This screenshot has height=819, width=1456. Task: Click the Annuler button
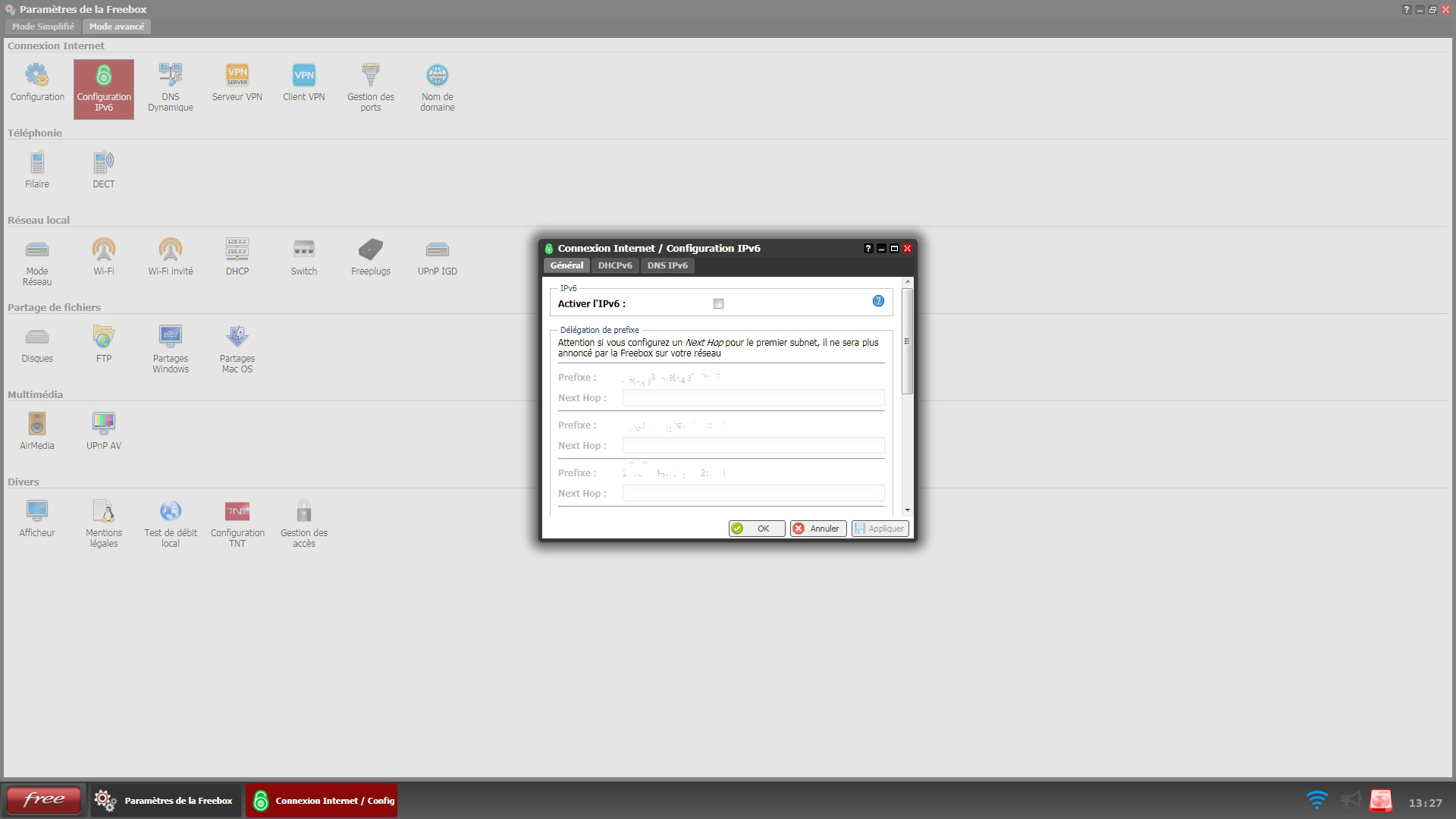[x=817, y=529]
